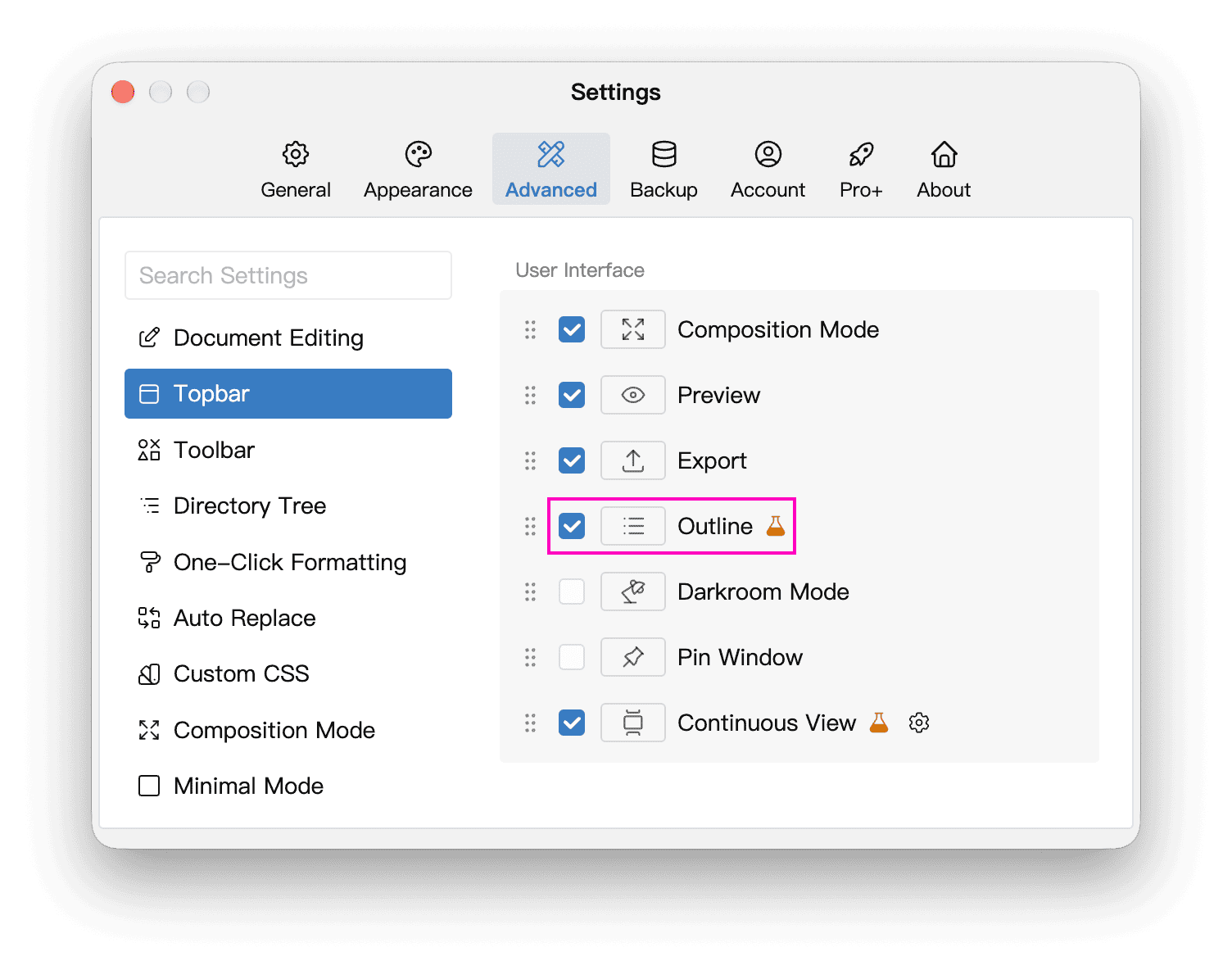Select Composition Mode in the sidebar list
Image resolution: width=1232 pixels, height=970 pixels.
click(288, 730)
